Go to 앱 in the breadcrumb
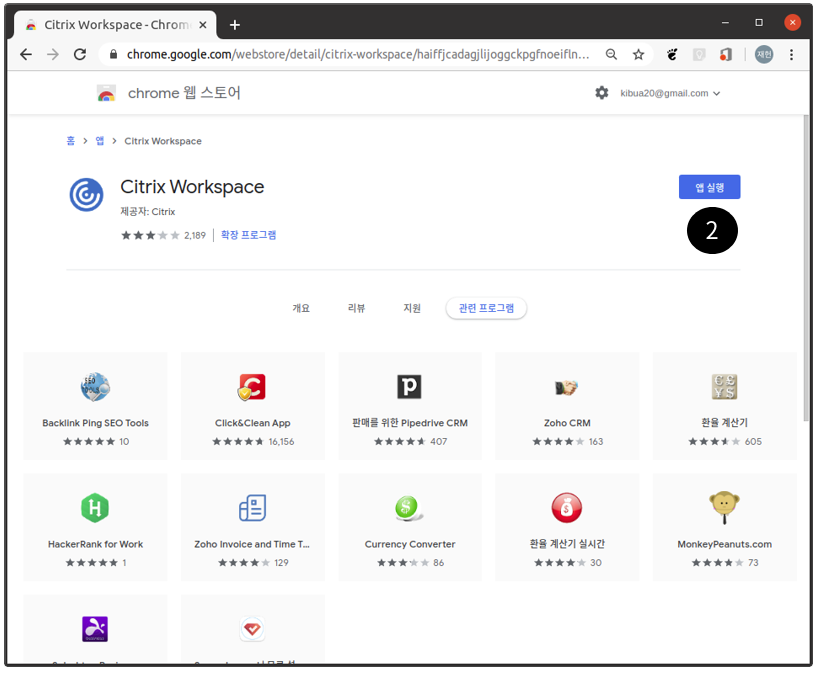The image size is (819, 673). [100, 141]
